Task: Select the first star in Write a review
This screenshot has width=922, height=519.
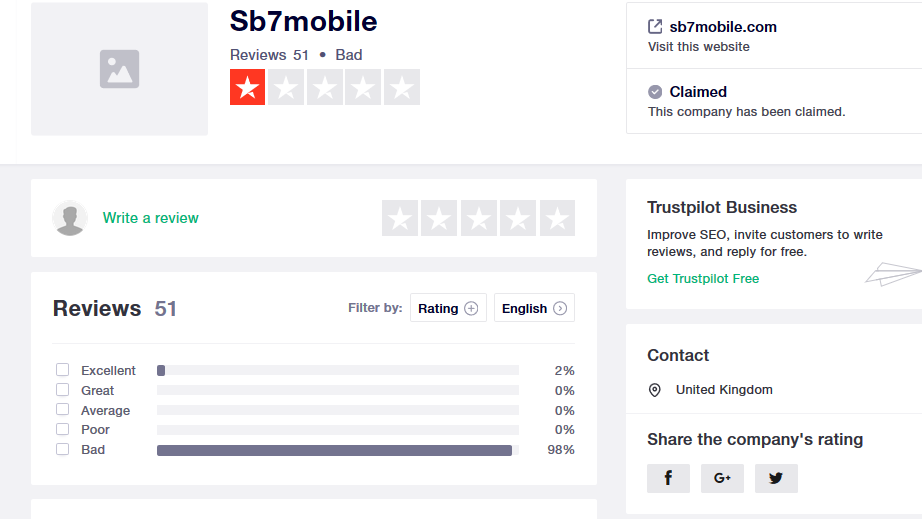Action: [x=400, y=218]
